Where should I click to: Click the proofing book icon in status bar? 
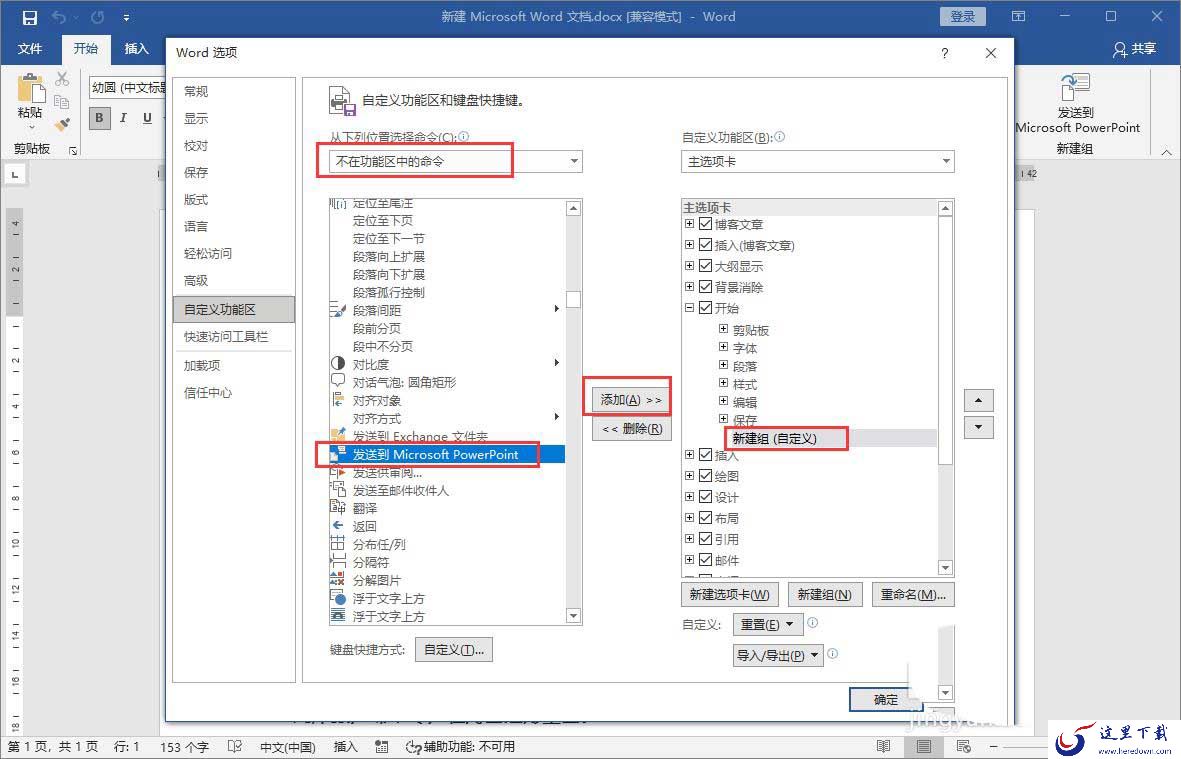click(x=235, y=746)
